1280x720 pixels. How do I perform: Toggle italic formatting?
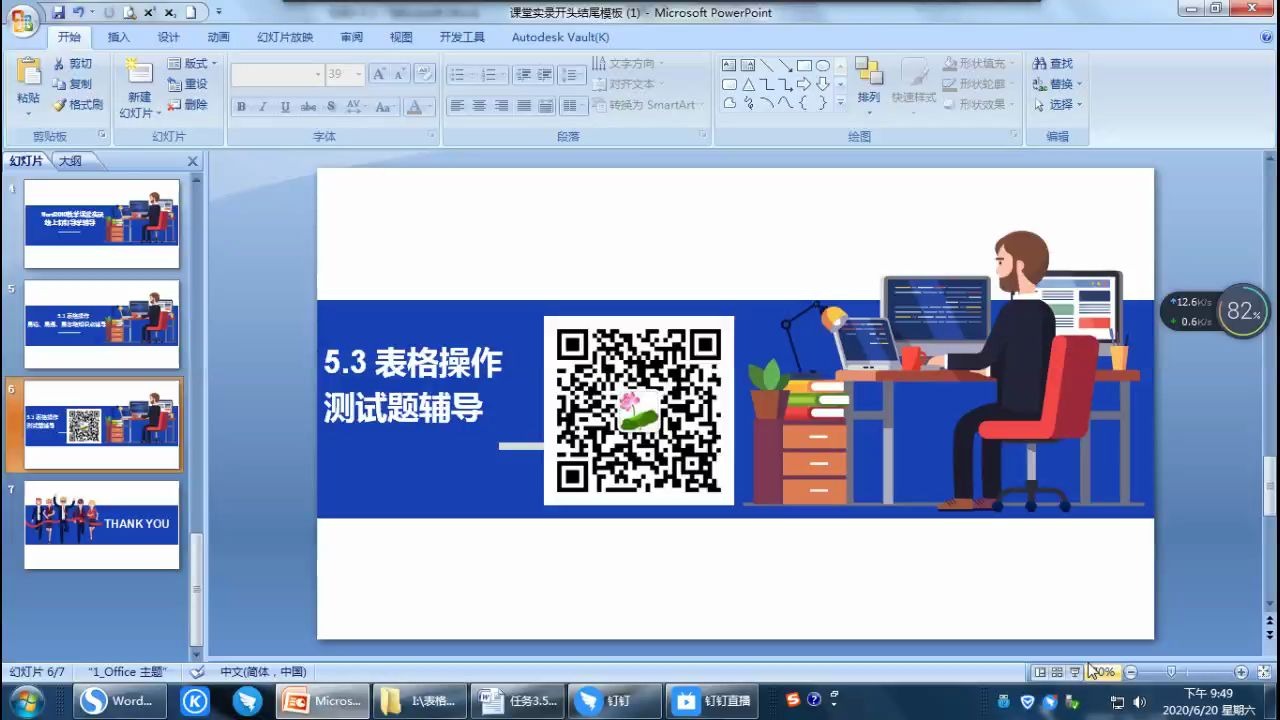263,106
